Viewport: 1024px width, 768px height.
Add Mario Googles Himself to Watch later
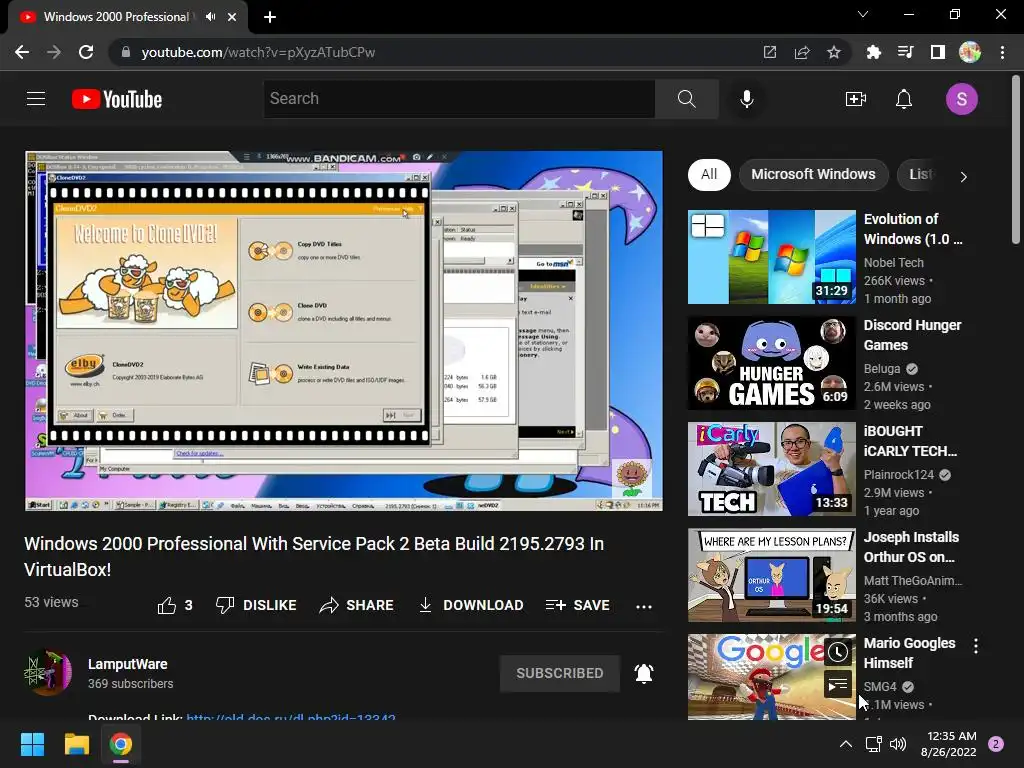point(838,652)
